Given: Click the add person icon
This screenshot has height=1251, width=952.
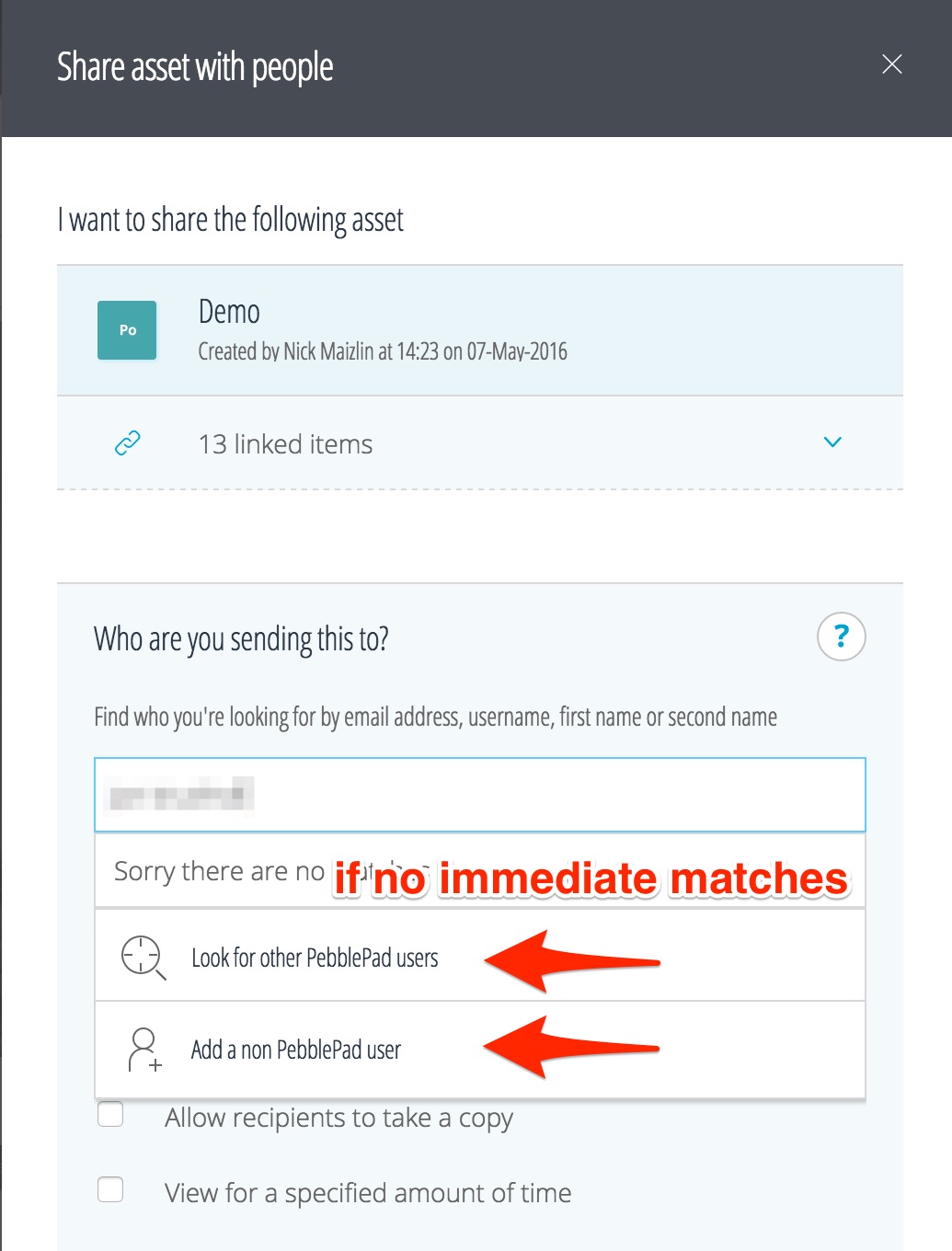Looking at the screenshot, I should [x=143, y=1050].
